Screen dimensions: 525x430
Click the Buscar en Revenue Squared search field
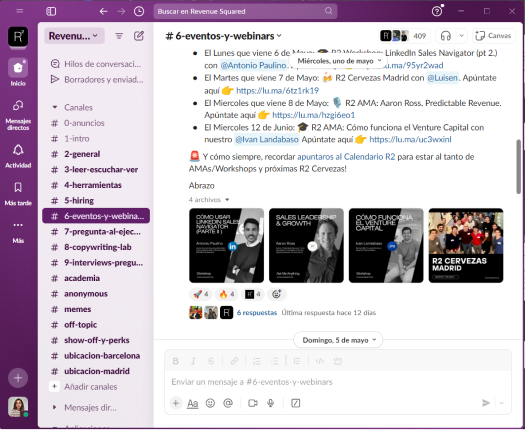point(245,11)
